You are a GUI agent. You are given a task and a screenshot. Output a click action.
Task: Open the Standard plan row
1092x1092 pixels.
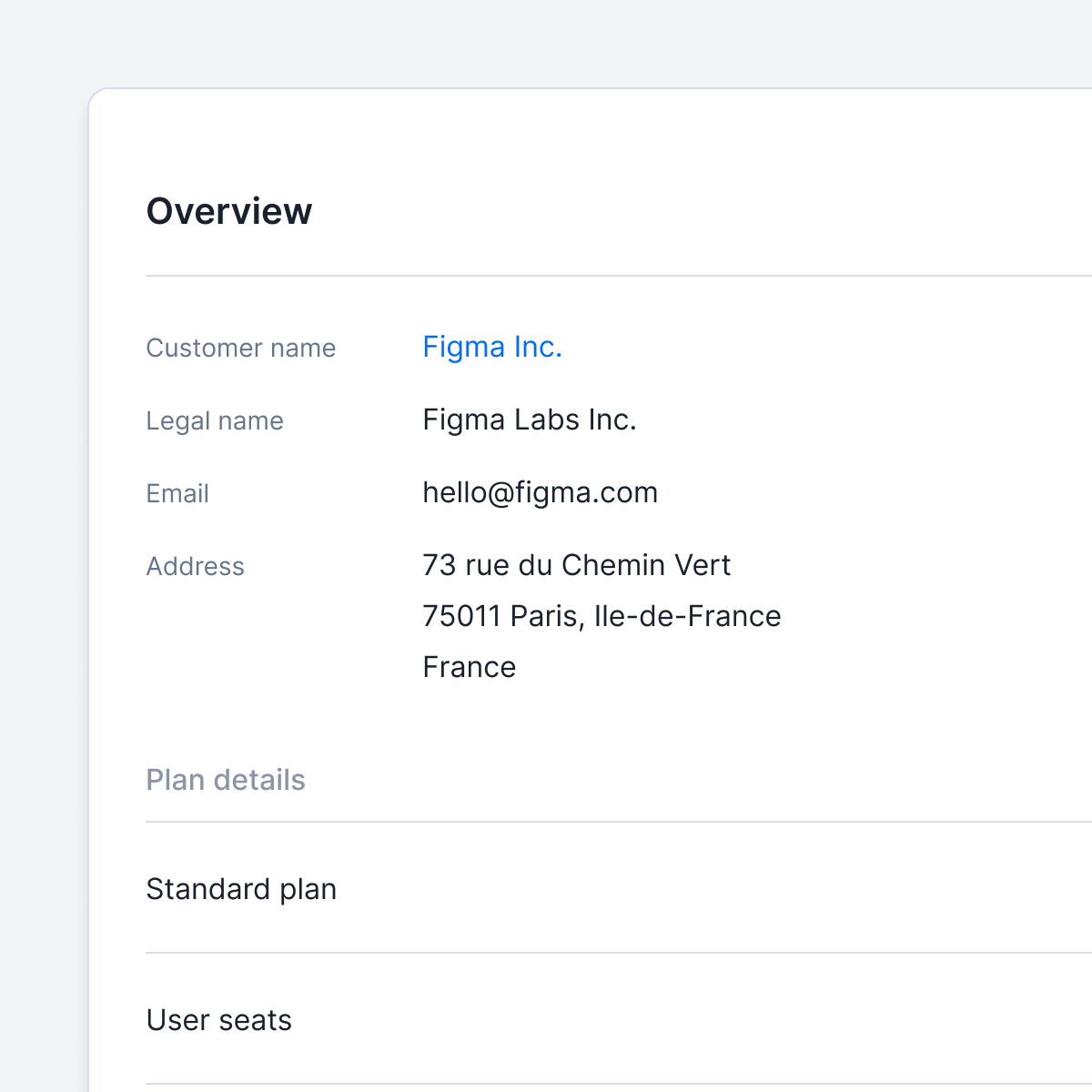(x=619, y=888)
